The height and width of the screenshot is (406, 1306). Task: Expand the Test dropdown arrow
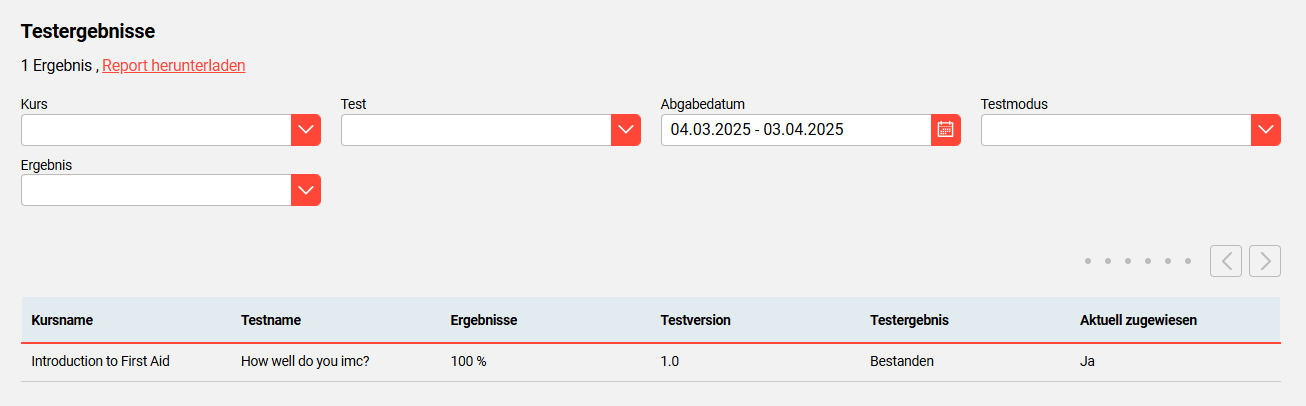click(x=626, y=130)
